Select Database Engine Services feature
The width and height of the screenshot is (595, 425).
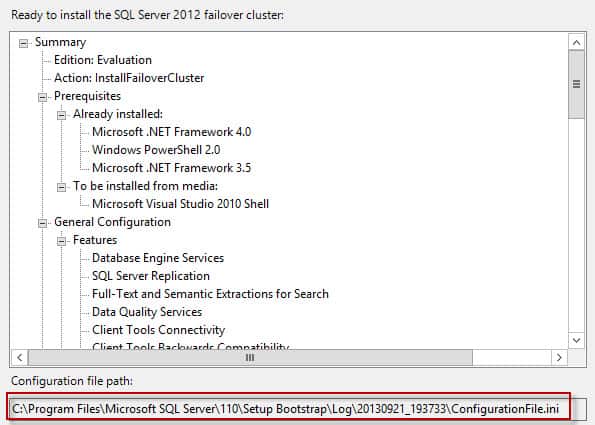point(158,258)
